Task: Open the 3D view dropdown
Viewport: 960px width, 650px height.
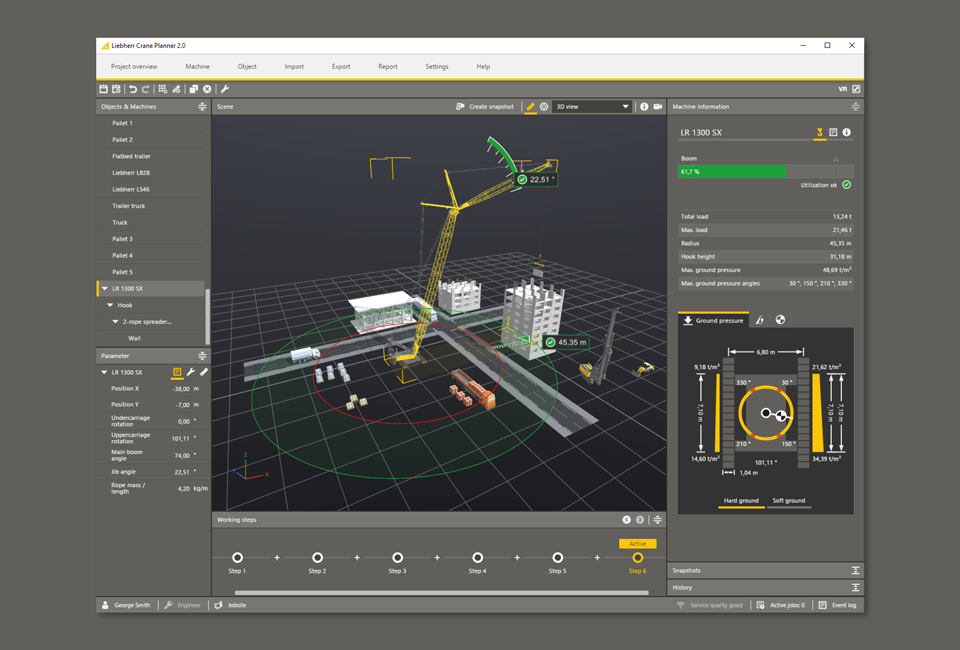Action: [x=592, y=106]
